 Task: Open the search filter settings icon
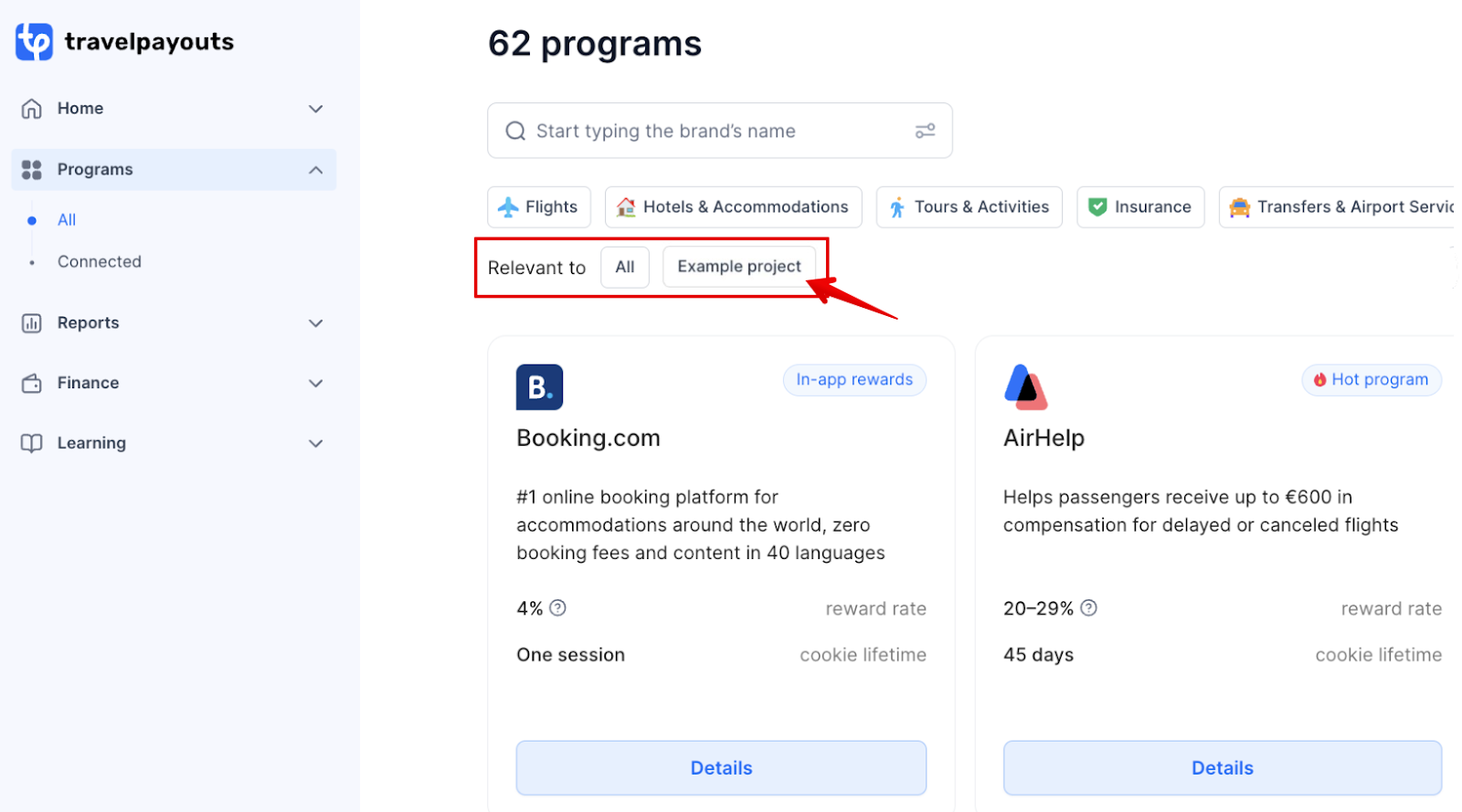925,131
